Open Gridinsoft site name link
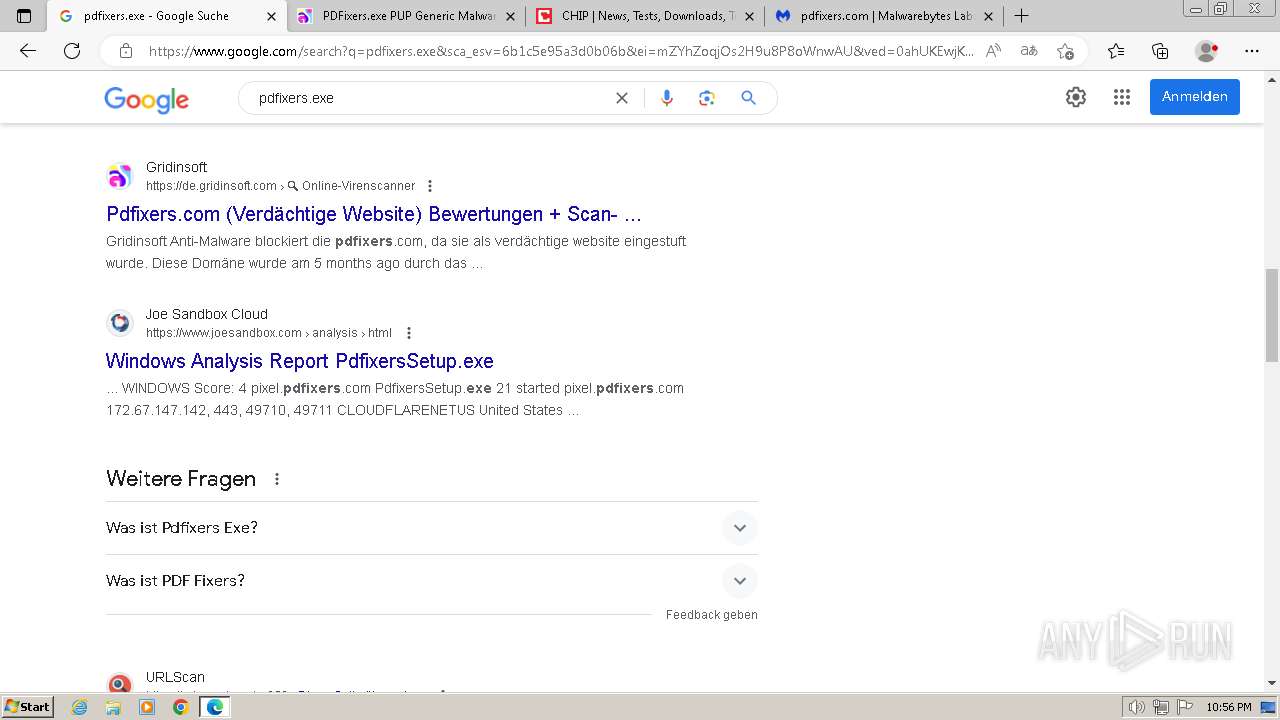The width and height of the screenshot is (1280, 720). [x=176, y=167]
